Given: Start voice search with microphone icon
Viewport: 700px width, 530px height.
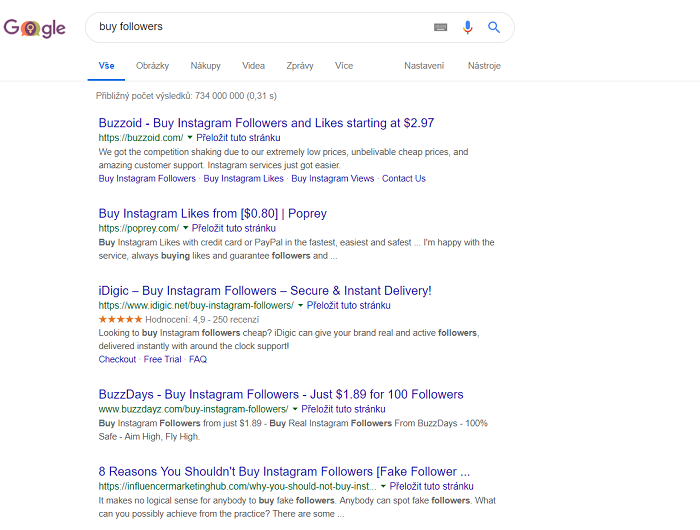Looking at the screenshot, I should [467, 27].
